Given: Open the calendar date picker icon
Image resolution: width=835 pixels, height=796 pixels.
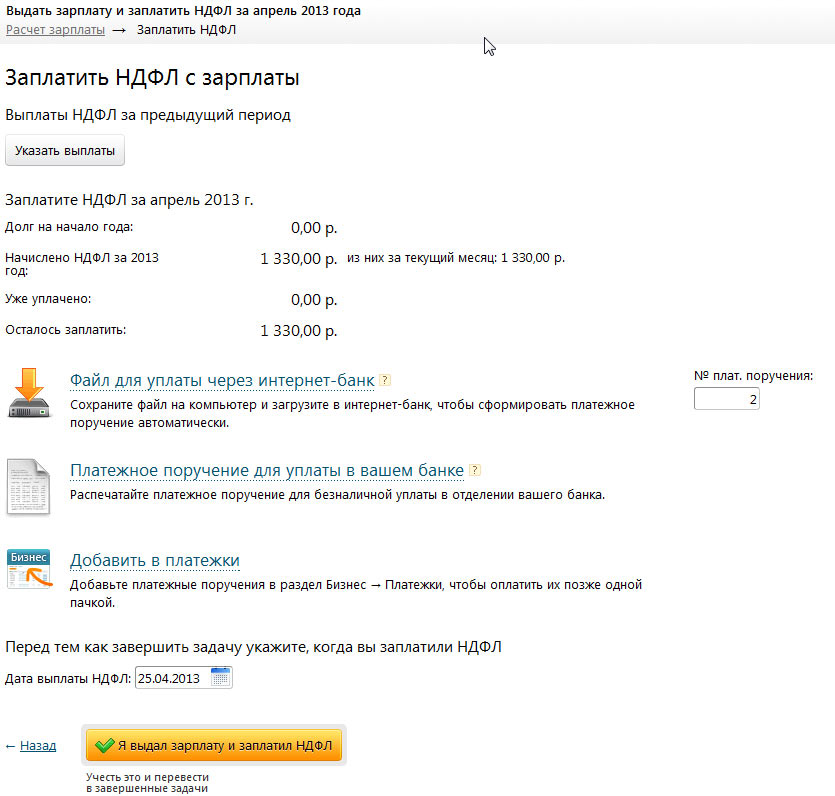Looking at the screenshot, I should [221, 677].
